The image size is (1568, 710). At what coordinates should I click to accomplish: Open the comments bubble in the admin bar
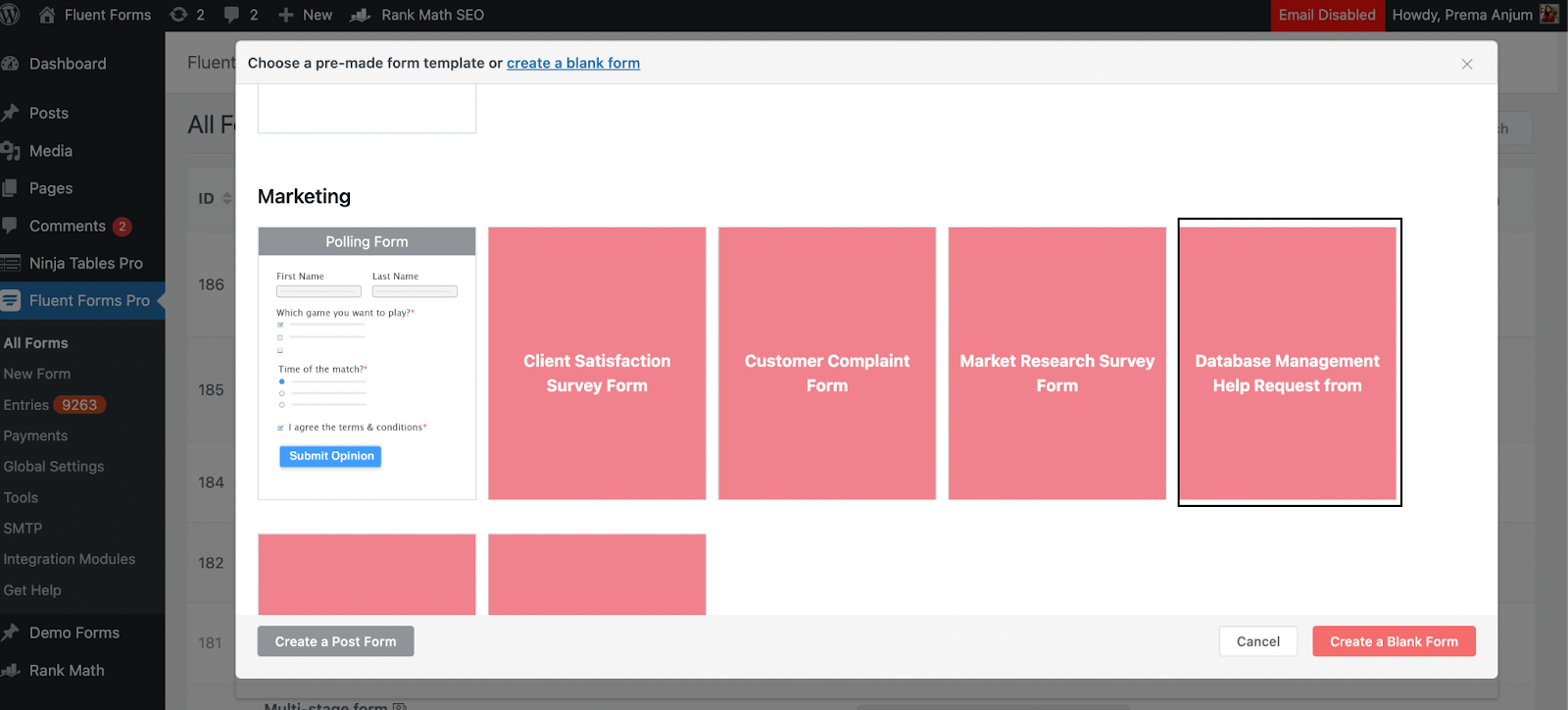pos(241,15)
